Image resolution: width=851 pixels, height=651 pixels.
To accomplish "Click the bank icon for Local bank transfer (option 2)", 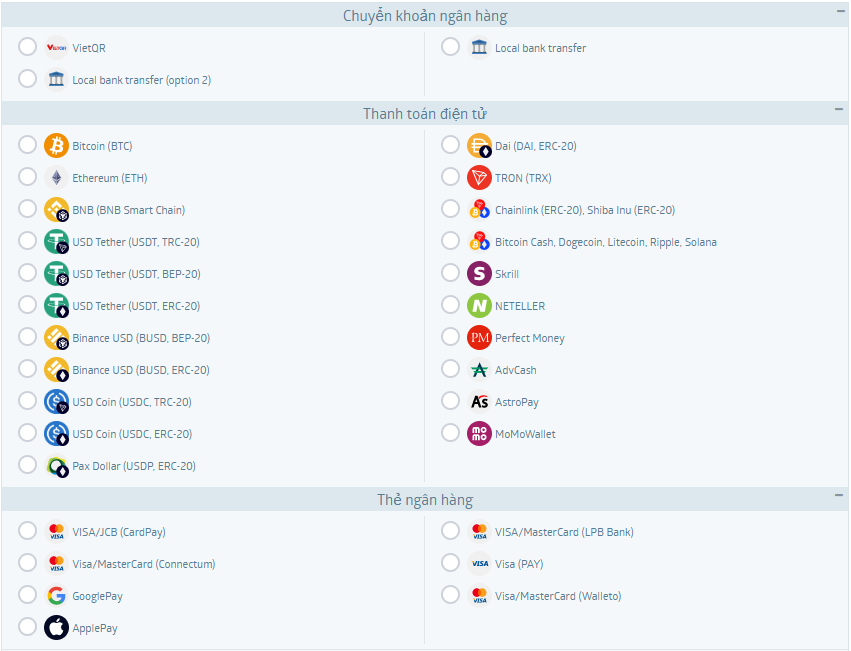I will tap(56, 80).
